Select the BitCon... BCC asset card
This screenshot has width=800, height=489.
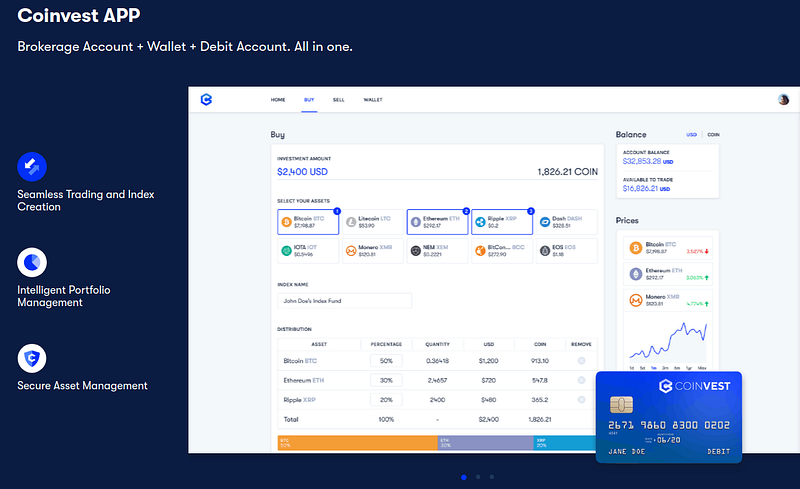(502, 251)
